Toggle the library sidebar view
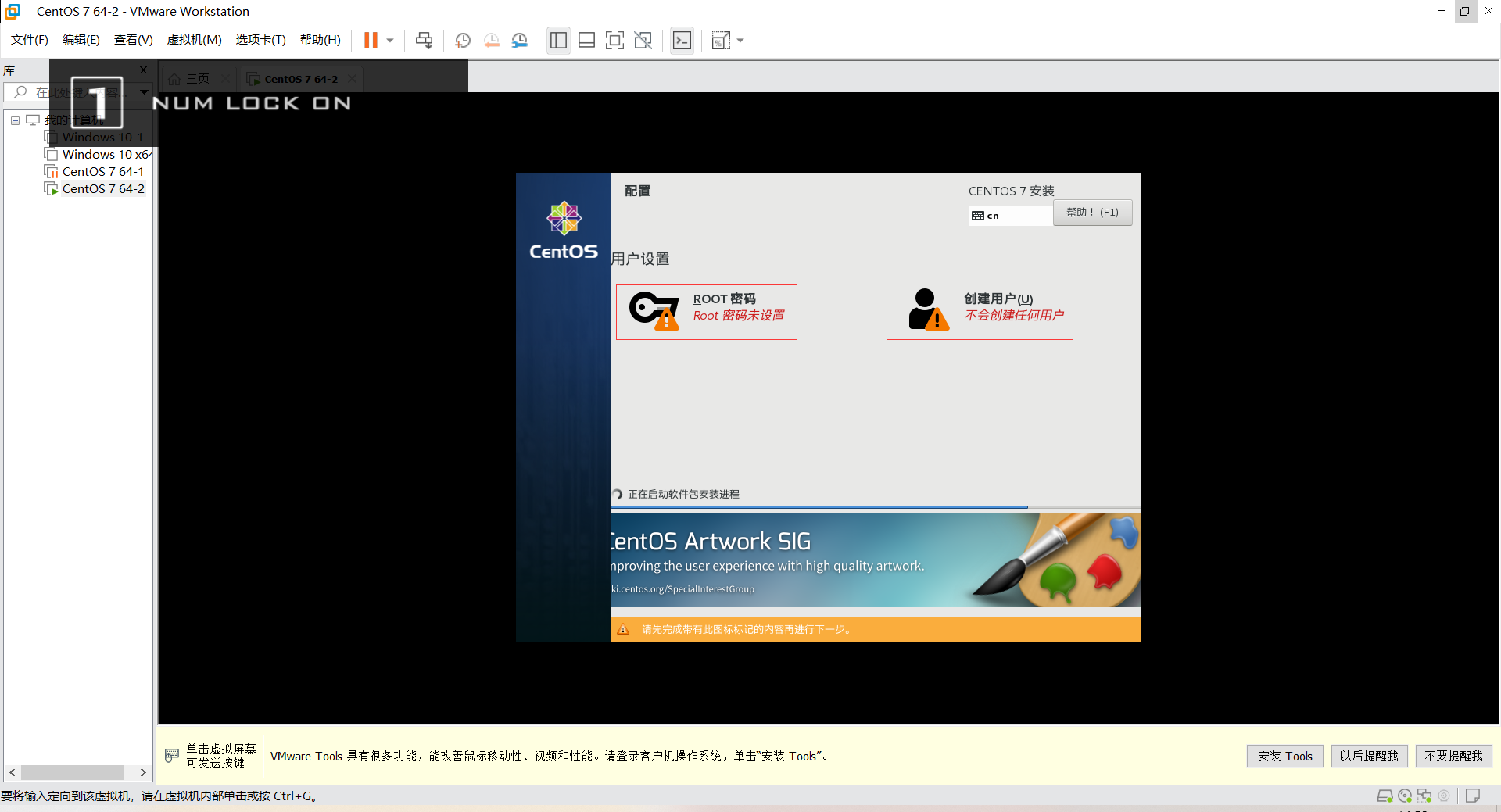1501x812 pixels. [558, 40]
